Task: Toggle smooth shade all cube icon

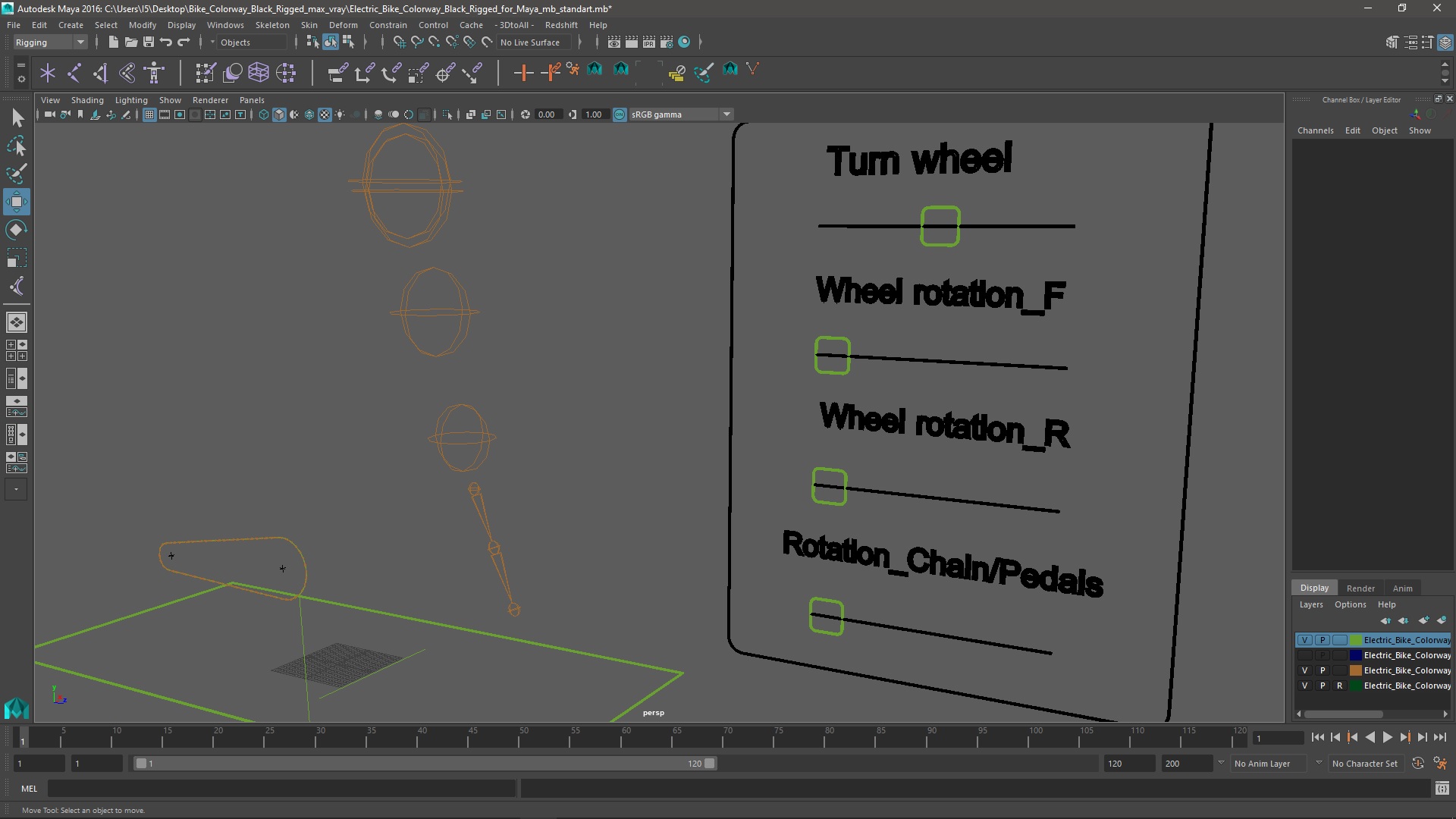Action: tap(279, 115)
